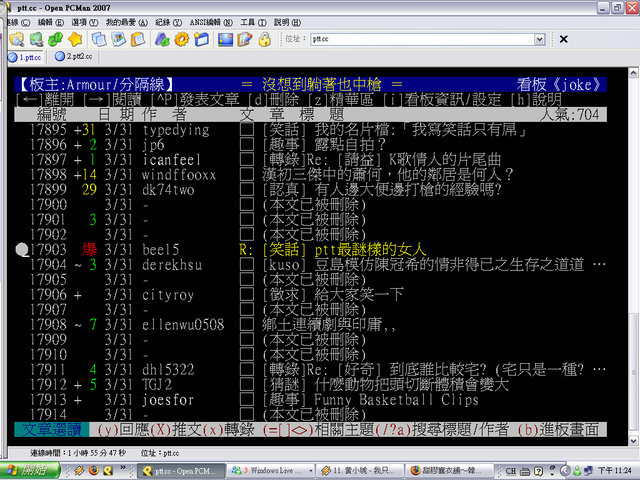Click the notepad with pencil icon
Viewport: 640px width, 480px height.
click(x=245, y=39)
